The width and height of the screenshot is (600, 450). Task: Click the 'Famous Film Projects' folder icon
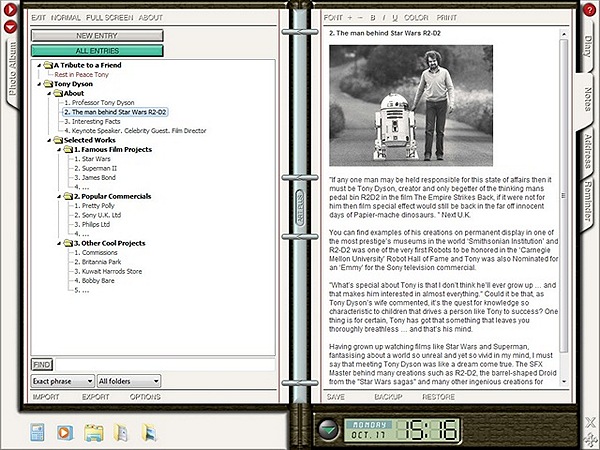[68, 149]
